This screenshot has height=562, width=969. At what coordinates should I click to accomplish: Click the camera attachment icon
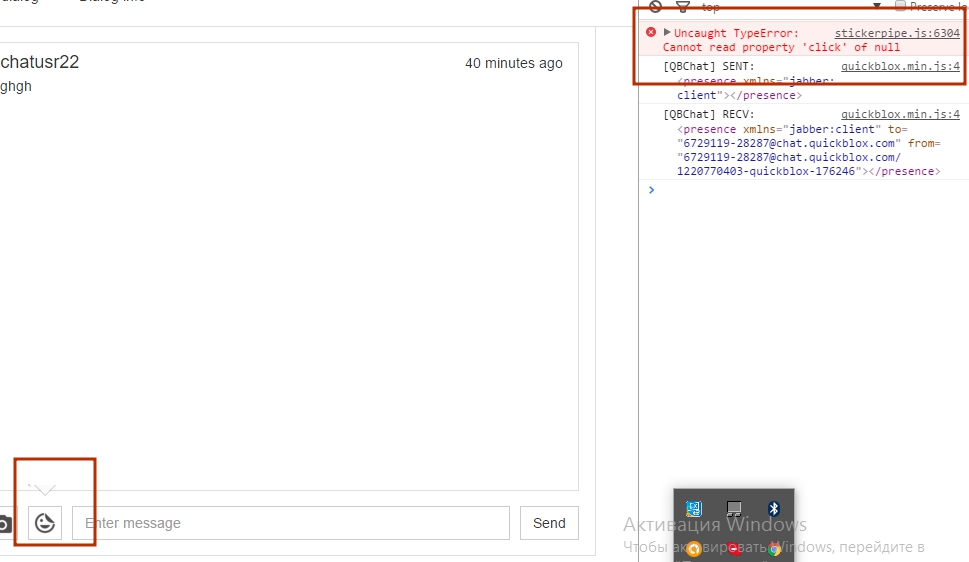pos(5,524)
